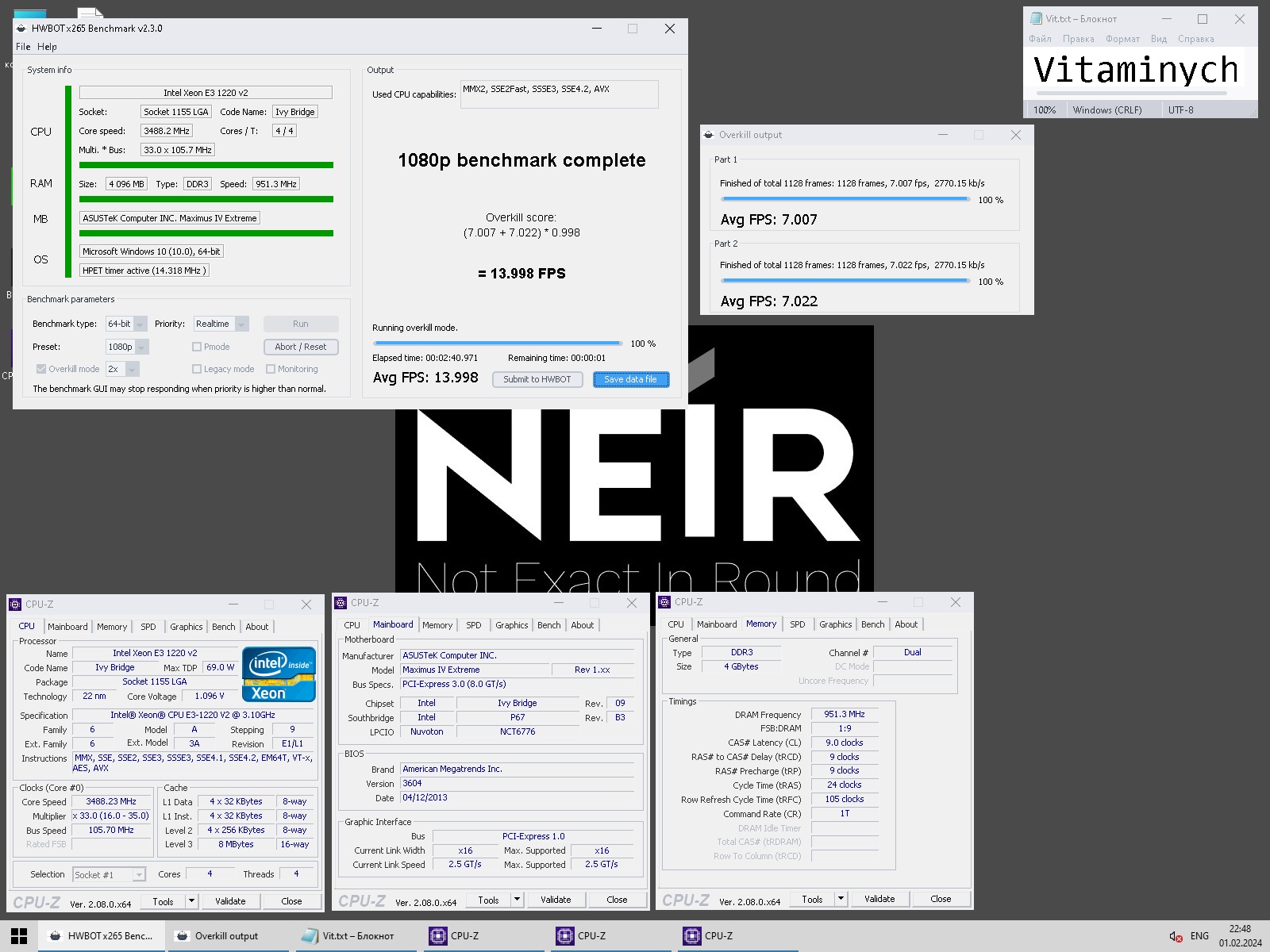
Task: Open Preset 1080p dropdown
Action: [x=127, y=347]
